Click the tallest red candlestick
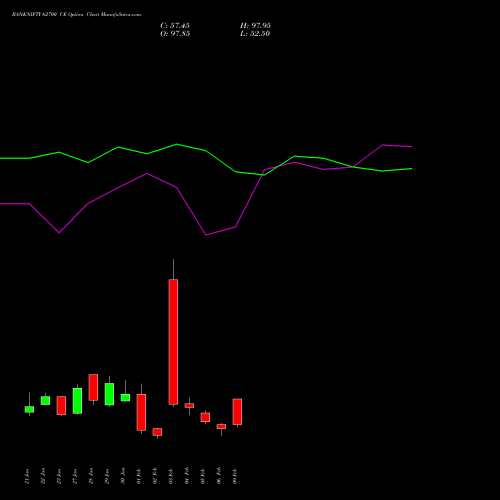Viewport: 500px width, 500px height. tap(173, 342)
